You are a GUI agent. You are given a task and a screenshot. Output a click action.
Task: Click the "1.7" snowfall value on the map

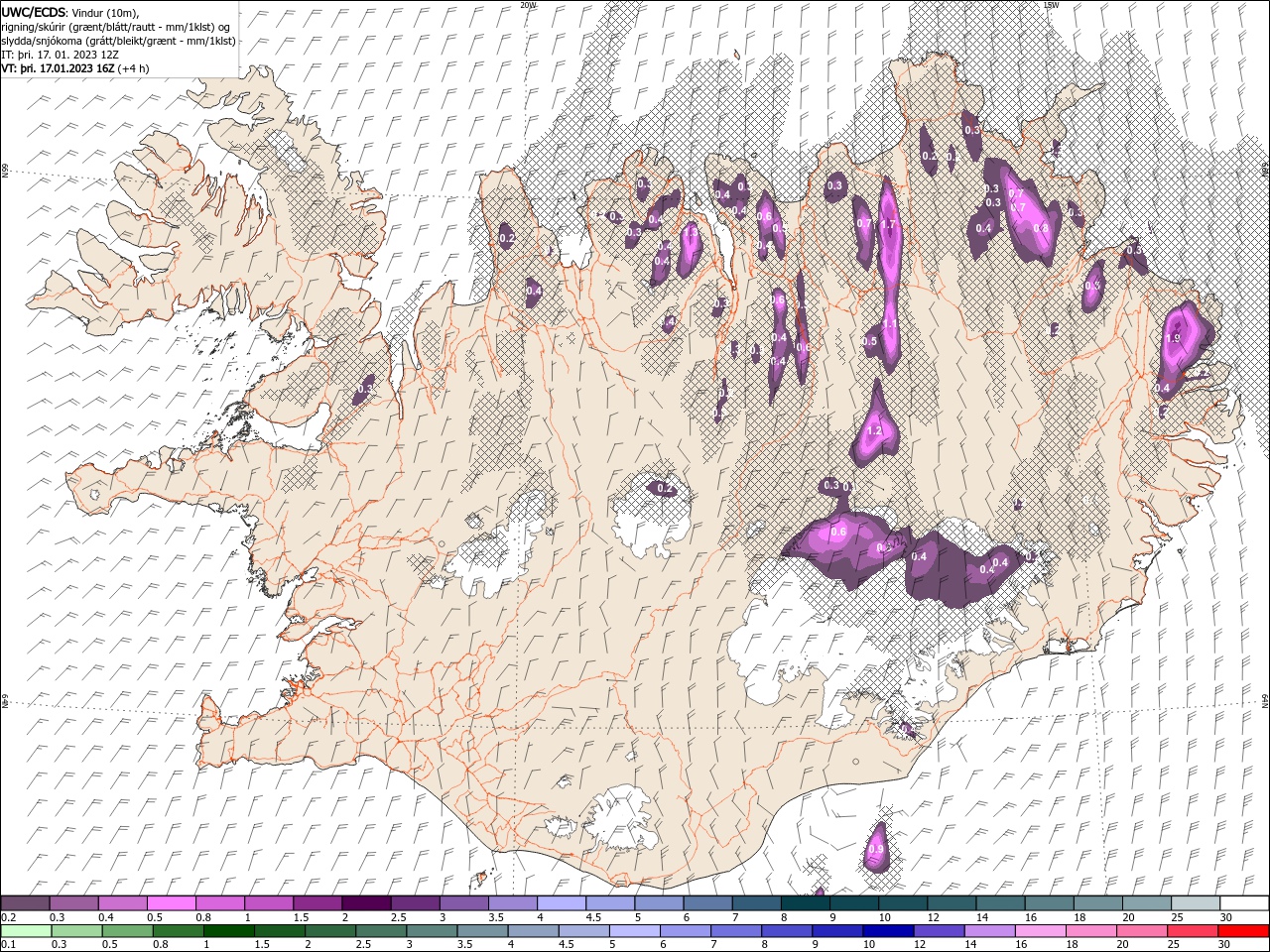tap(888, 225)
